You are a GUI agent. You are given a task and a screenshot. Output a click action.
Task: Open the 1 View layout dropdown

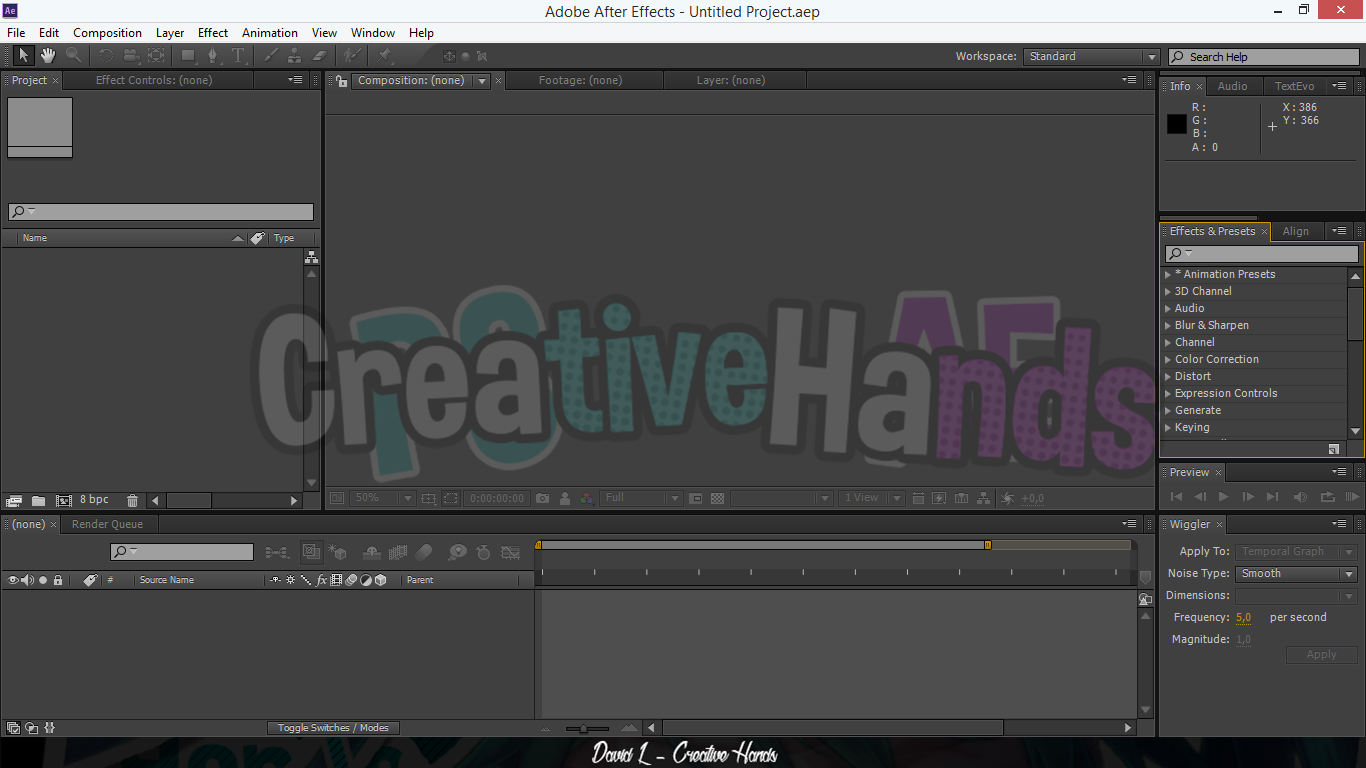(x=871, y=498)
